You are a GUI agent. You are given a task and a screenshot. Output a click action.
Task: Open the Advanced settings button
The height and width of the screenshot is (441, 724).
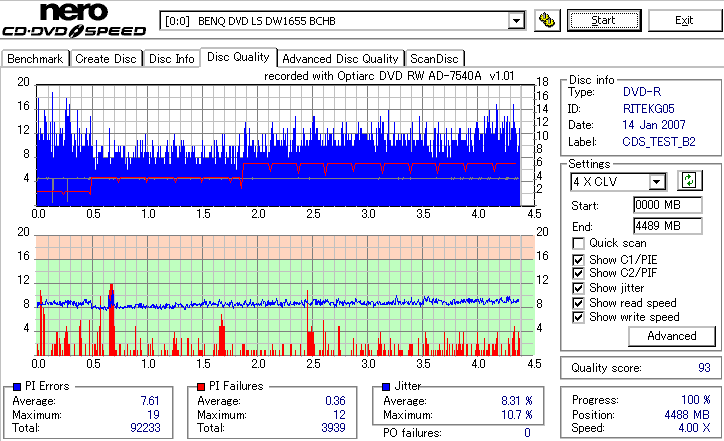(672, 336)
